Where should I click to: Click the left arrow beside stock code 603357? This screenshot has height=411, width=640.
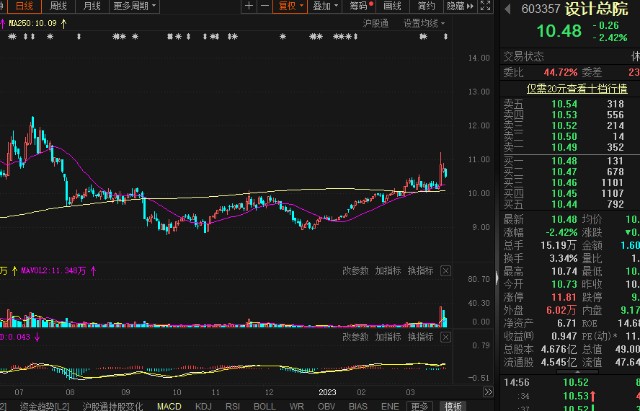click(507, 9)
